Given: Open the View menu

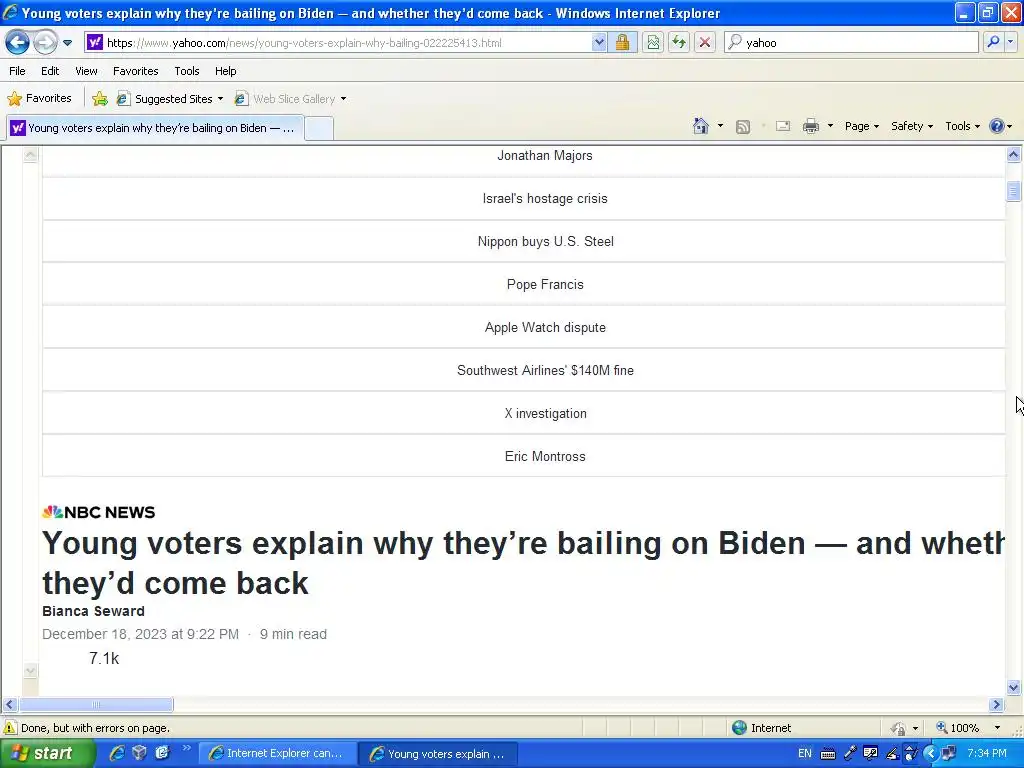Looking at the screenshot, I should coord(86,71).
